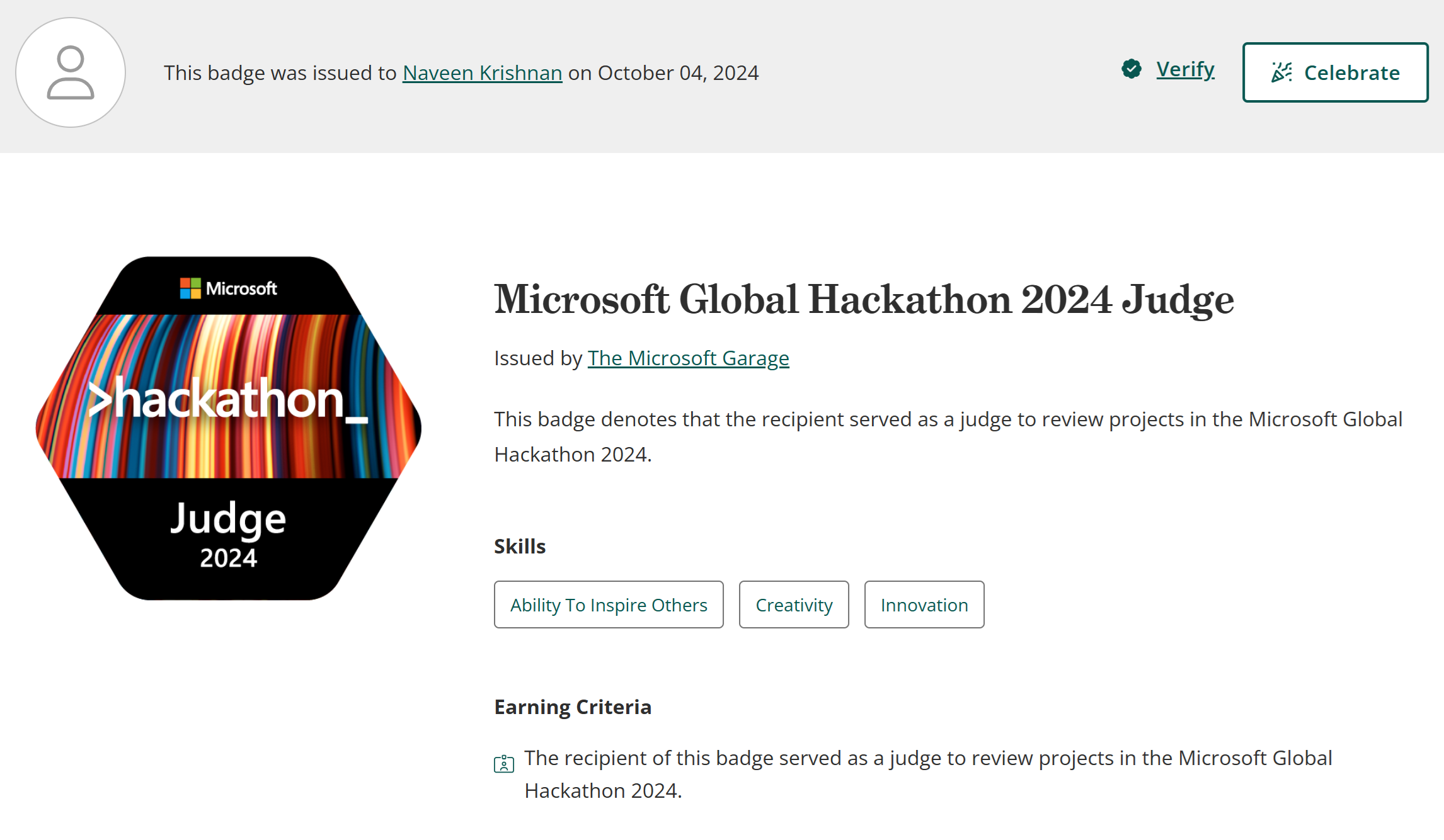The image size is (1444, 840).
Task: Click the Verify link
Action: pyautogui.click(x=1185, y=69)
